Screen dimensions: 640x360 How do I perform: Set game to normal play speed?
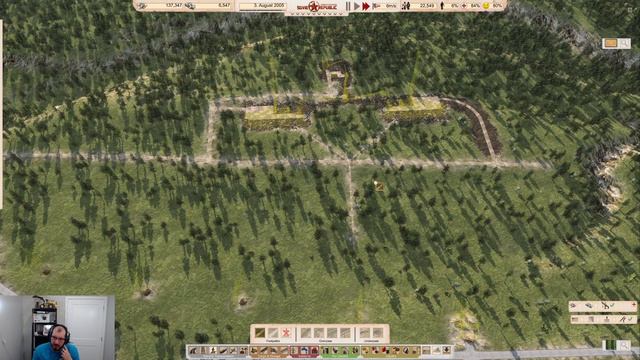357,6
